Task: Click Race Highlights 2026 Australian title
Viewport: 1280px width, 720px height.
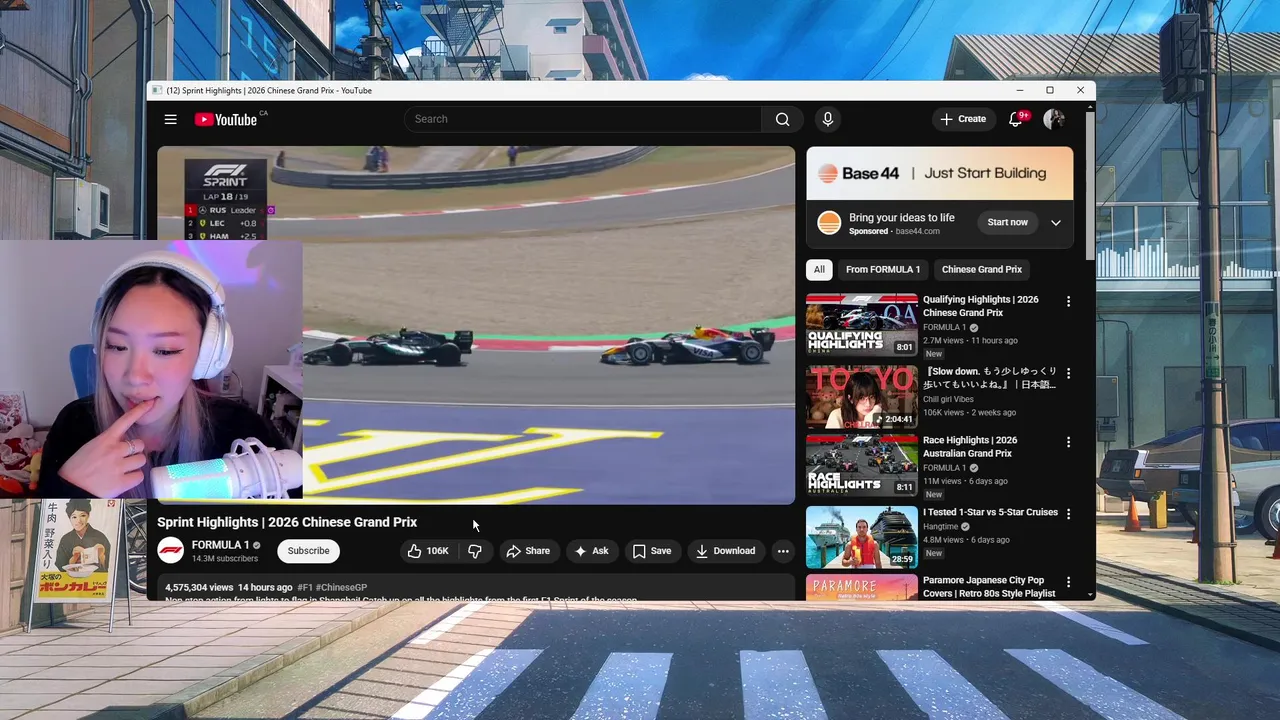Action: click(970, 447)
